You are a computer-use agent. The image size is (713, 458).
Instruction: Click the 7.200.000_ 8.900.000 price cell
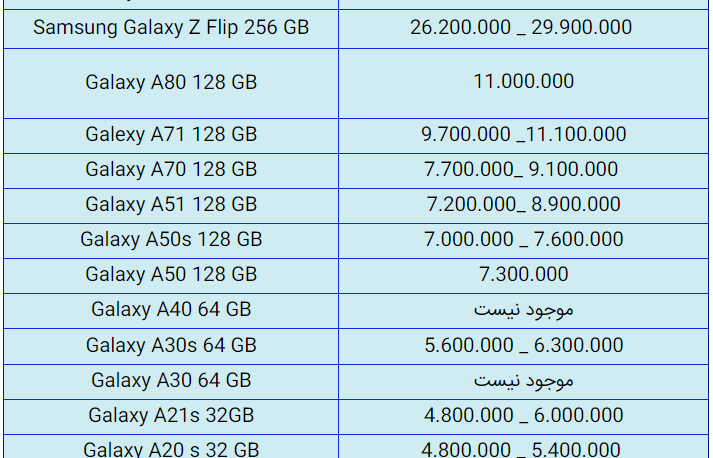tap(523, 206)
